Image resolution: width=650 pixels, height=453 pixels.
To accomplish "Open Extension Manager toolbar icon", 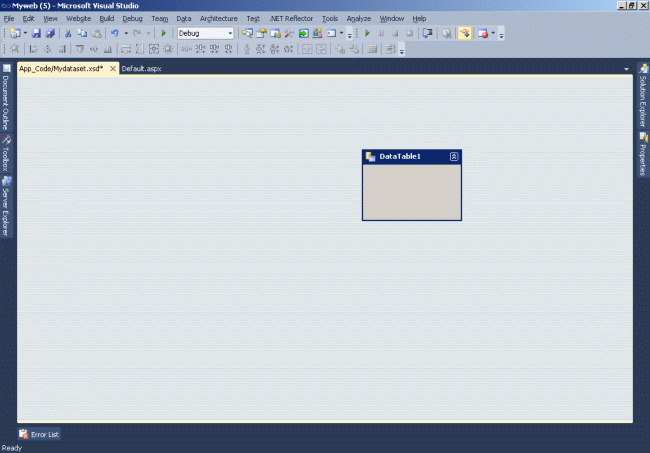I will [x=318, y=33].
